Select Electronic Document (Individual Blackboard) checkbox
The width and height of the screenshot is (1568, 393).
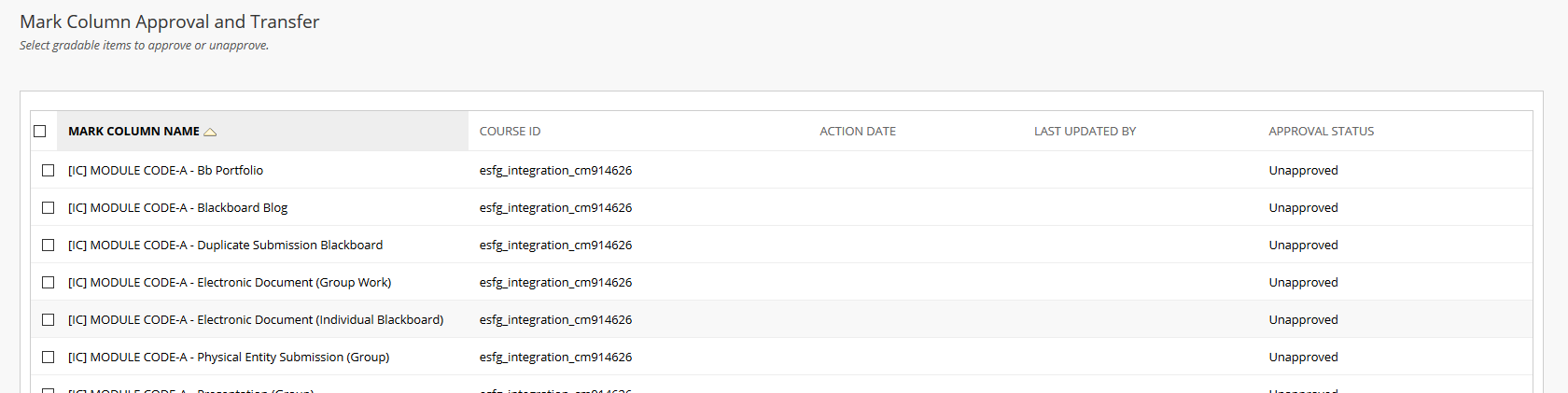click(x=49, y=320)
